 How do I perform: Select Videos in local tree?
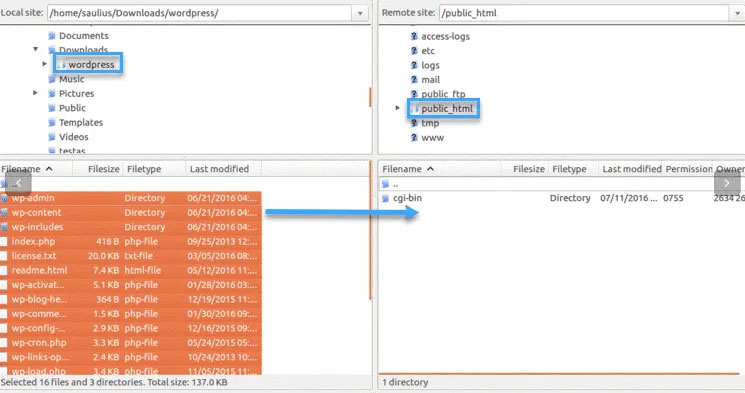click(x=74, y=137)
